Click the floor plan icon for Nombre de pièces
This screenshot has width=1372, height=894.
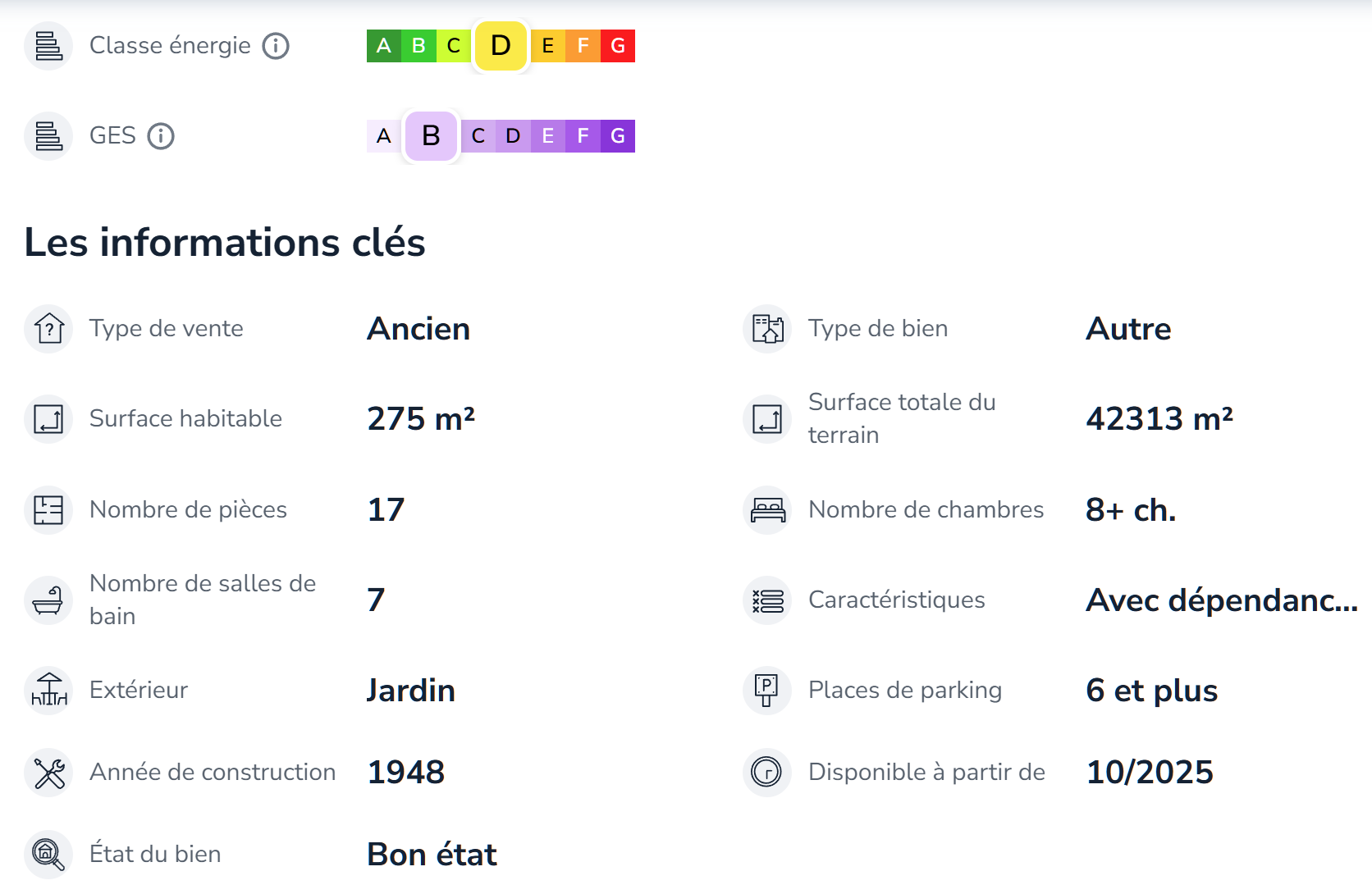click(x=48, y=510)
